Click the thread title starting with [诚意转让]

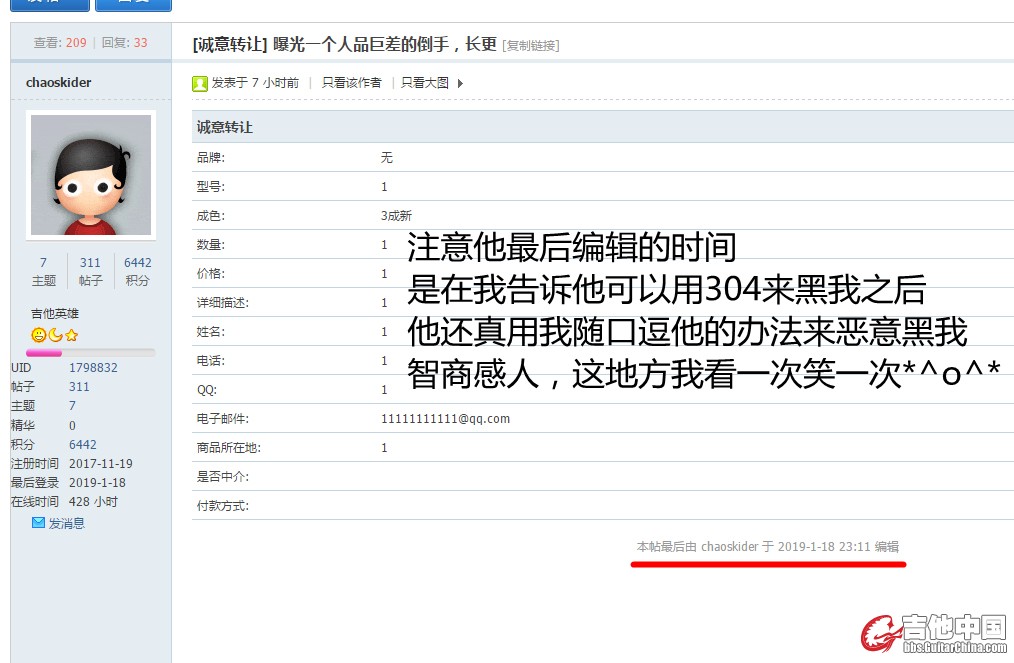point(345,44)
